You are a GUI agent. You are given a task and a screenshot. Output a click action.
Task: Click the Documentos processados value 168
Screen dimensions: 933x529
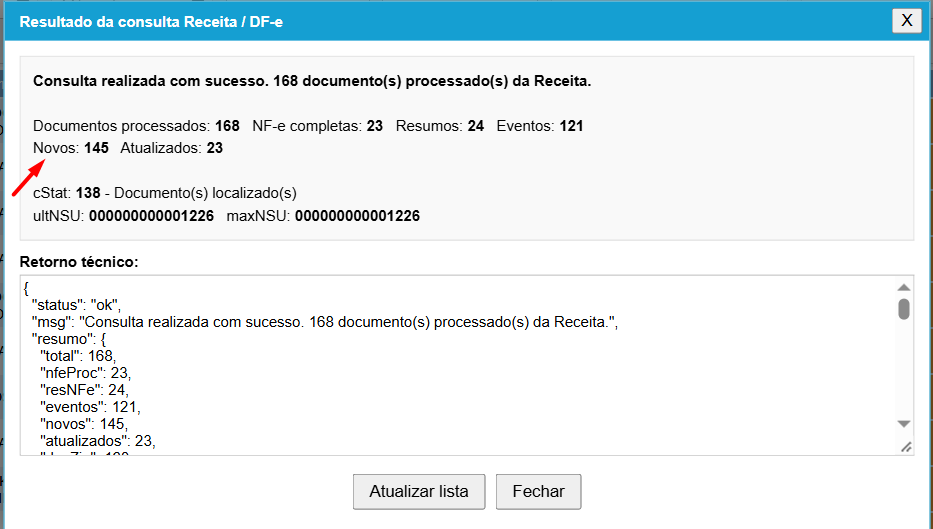coord(227,126)
